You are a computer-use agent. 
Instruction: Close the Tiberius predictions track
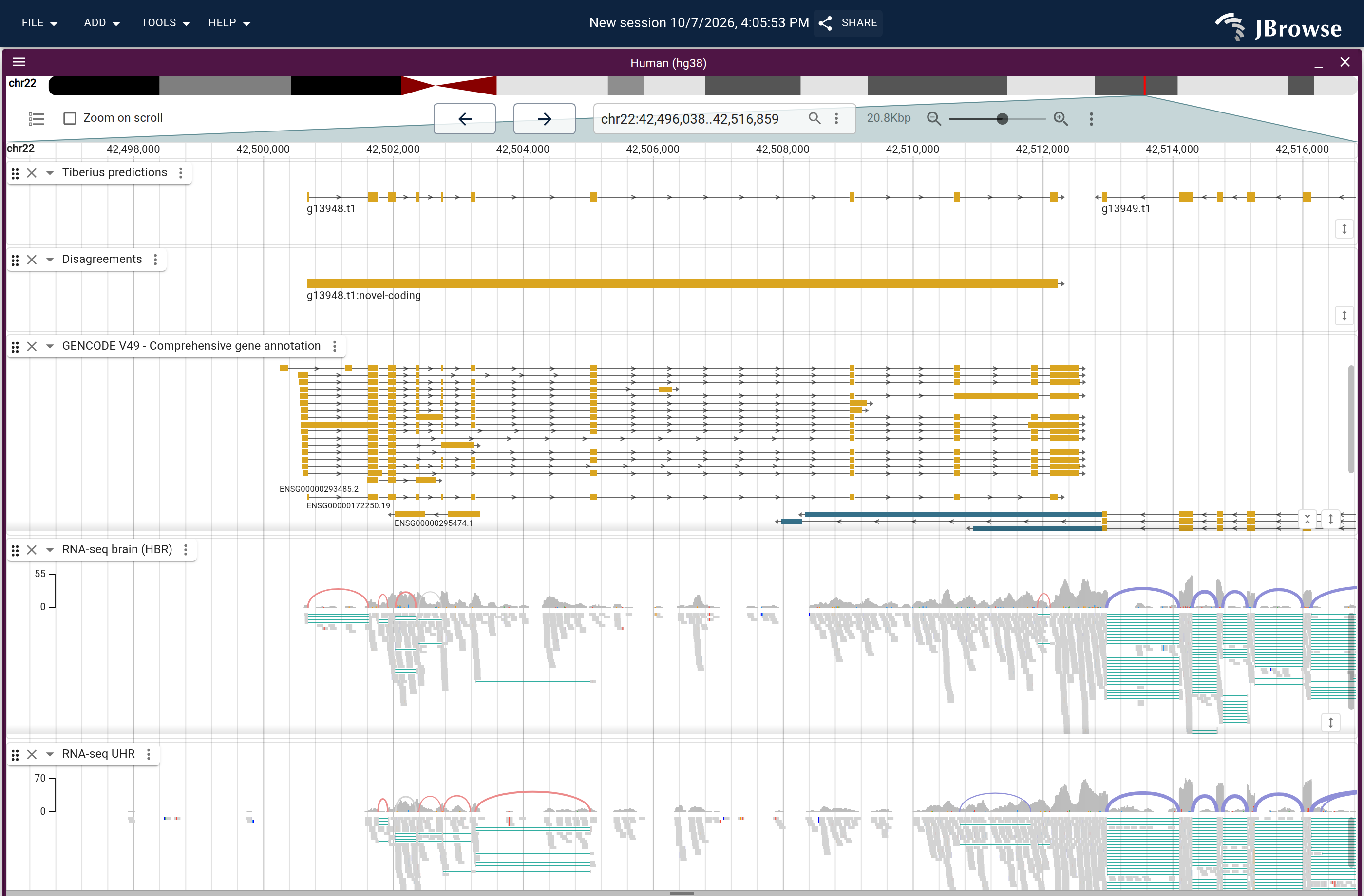point(32,173)
